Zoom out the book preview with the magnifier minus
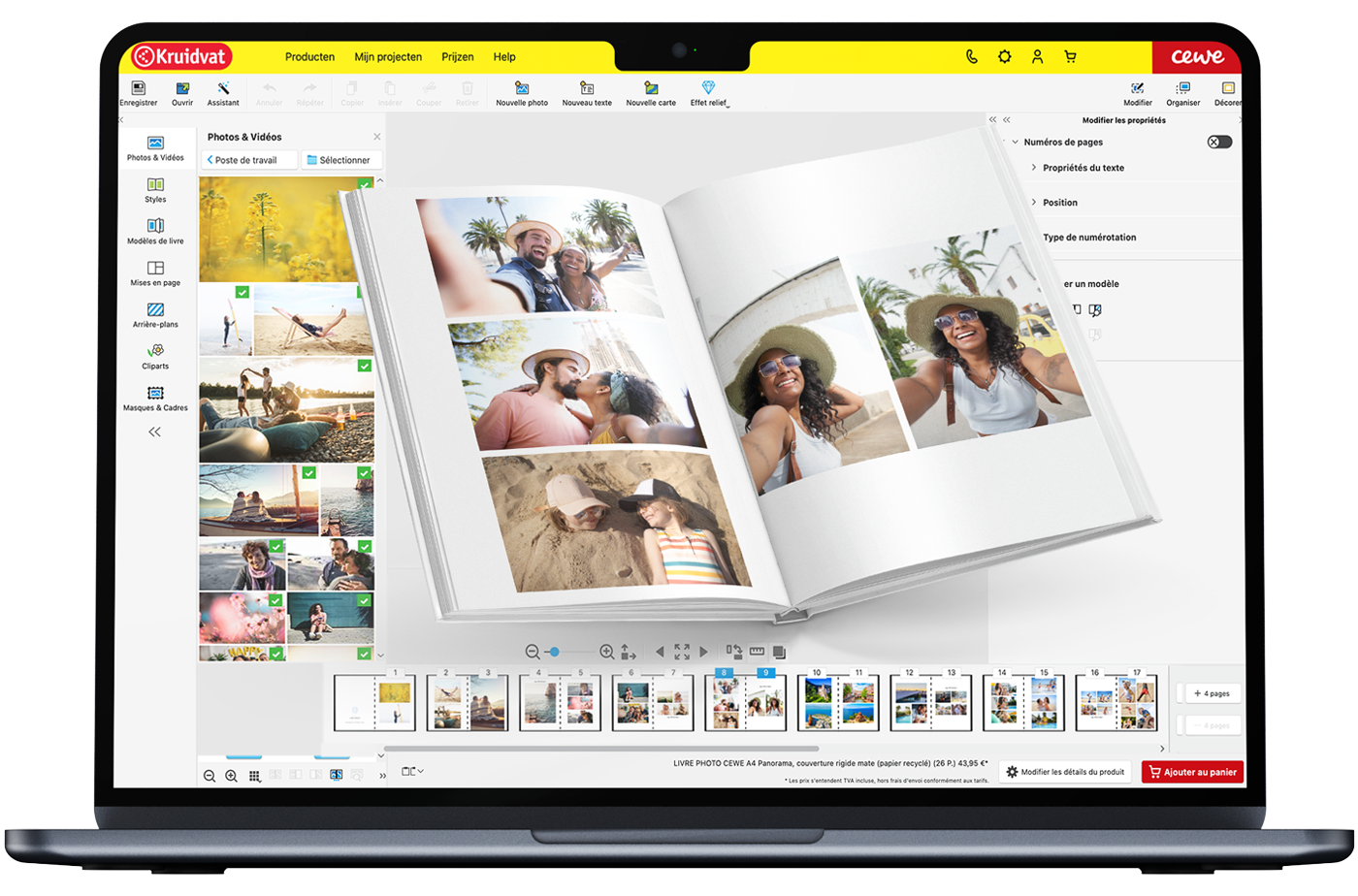This screenshot has width=1358, height=896. coord(533,653)
